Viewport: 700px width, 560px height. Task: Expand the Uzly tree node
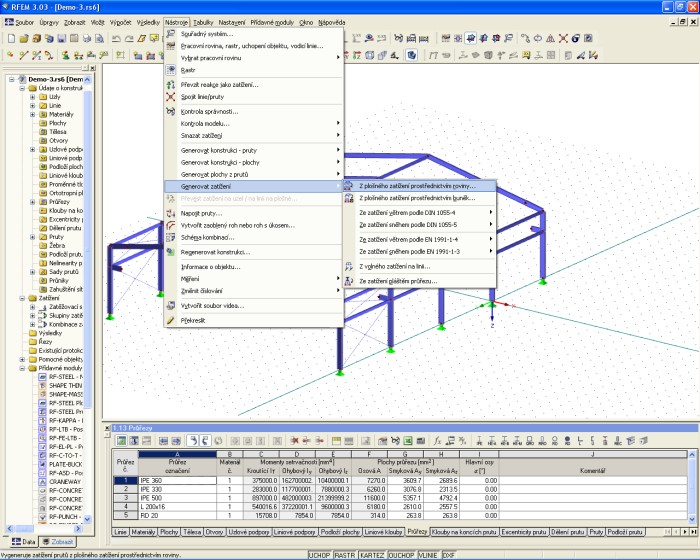point(33,97)
